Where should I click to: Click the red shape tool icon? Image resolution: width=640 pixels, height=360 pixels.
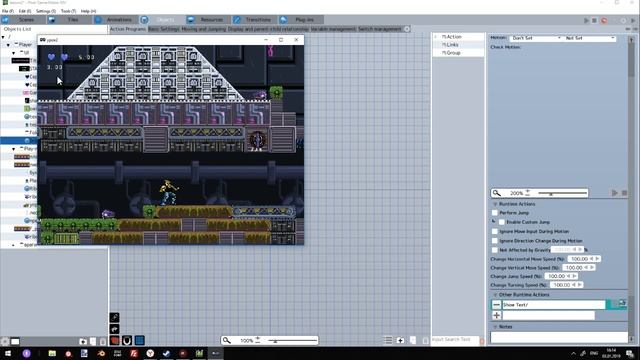click(115, 340)
